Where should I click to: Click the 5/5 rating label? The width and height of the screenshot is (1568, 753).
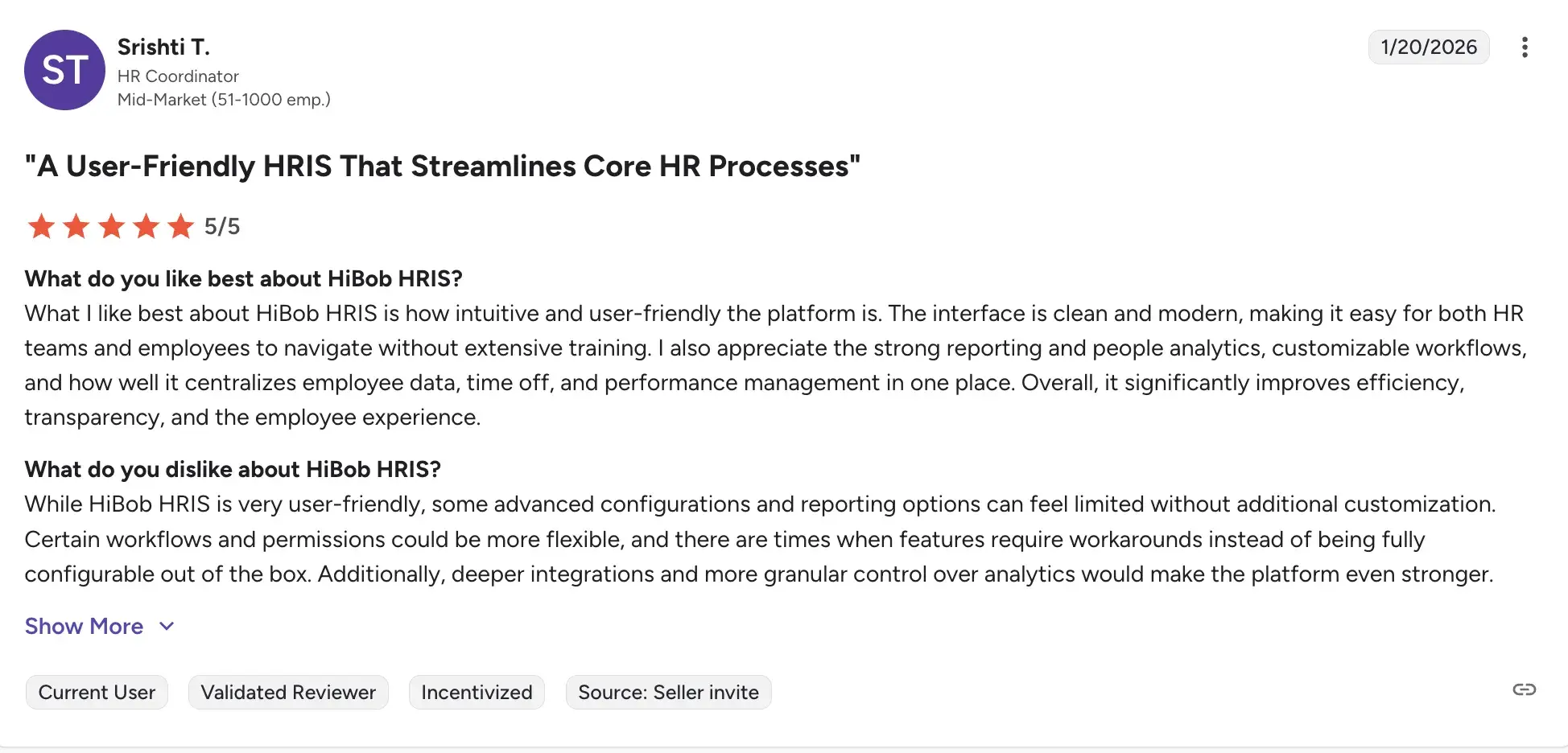221,226
